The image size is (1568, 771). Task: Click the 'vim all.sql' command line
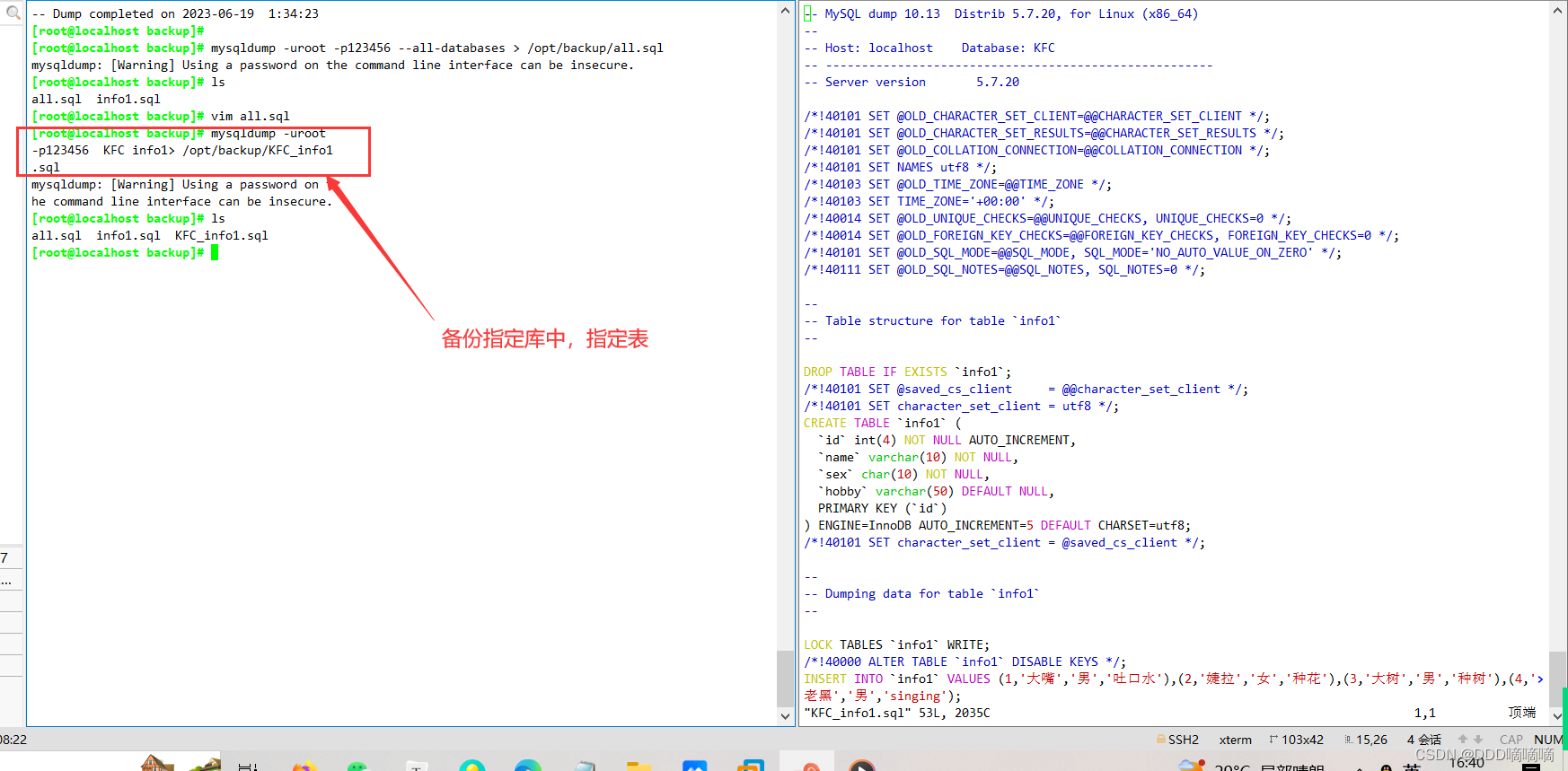161,116
